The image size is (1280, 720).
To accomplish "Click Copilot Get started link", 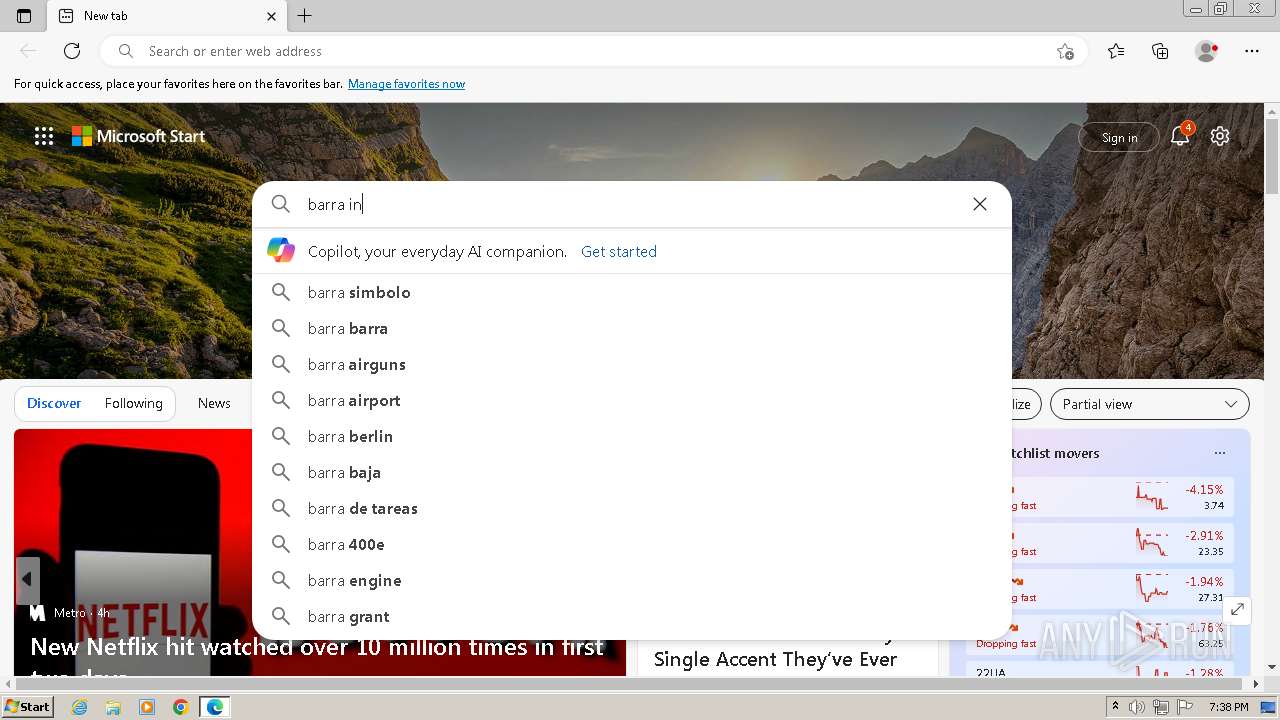I will click(619, 252).
